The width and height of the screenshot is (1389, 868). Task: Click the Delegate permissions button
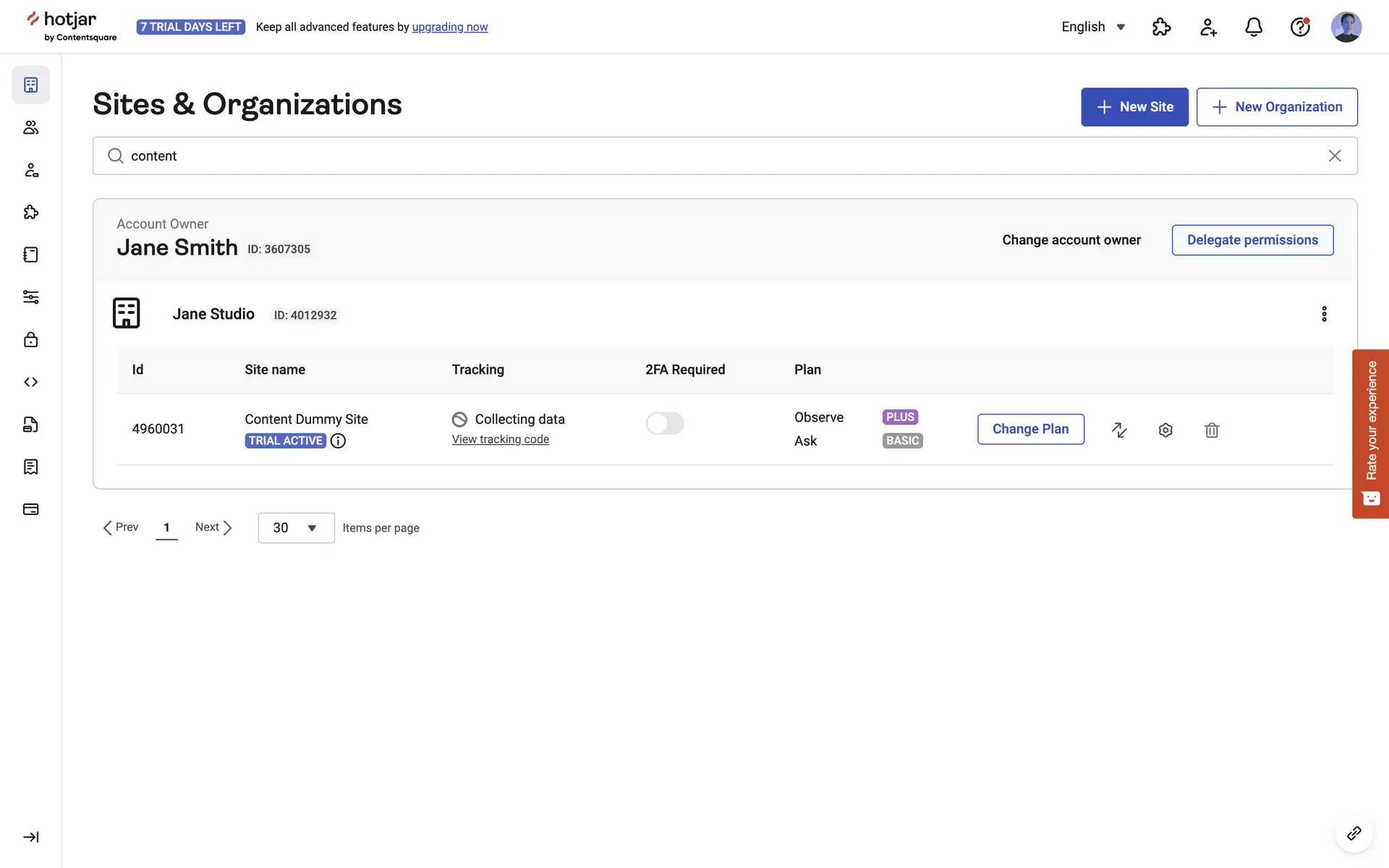[x=1252, y=240]
